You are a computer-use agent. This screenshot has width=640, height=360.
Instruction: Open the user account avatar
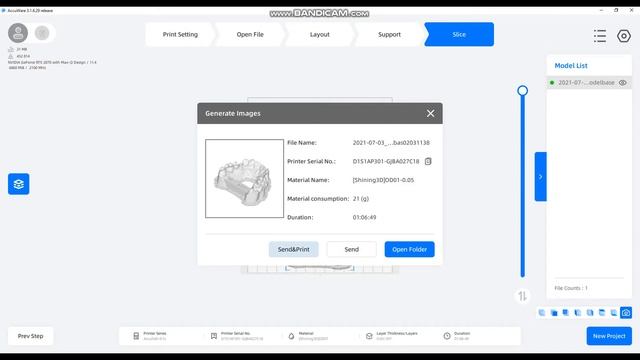(x=18, y=33)
